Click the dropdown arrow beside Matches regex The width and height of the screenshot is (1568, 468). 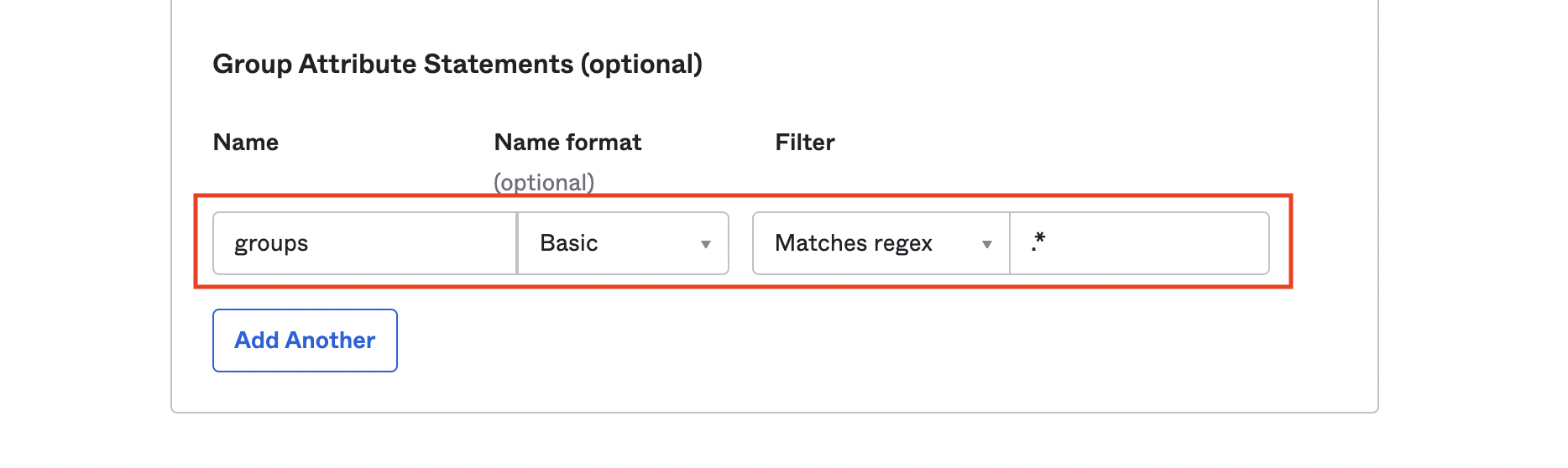click(x=986, y=244)
